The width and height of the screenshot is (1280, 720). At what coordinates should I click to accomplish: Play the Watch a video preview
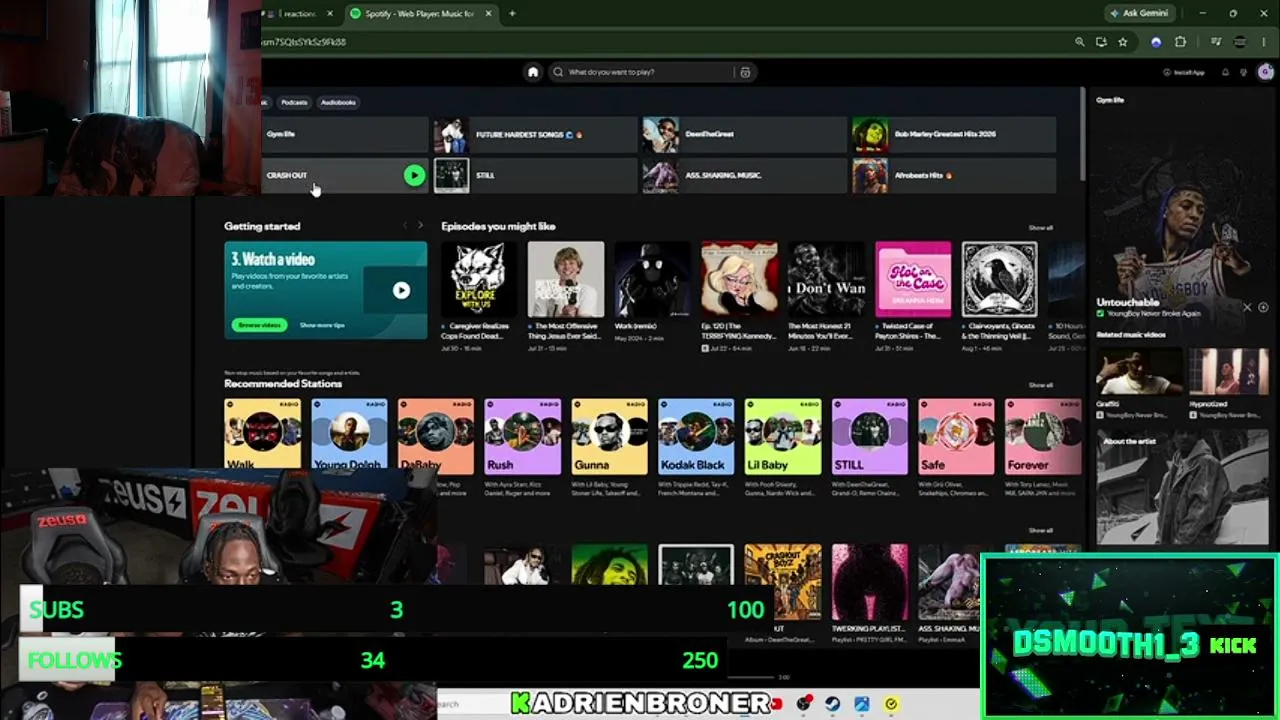point(401,291)
